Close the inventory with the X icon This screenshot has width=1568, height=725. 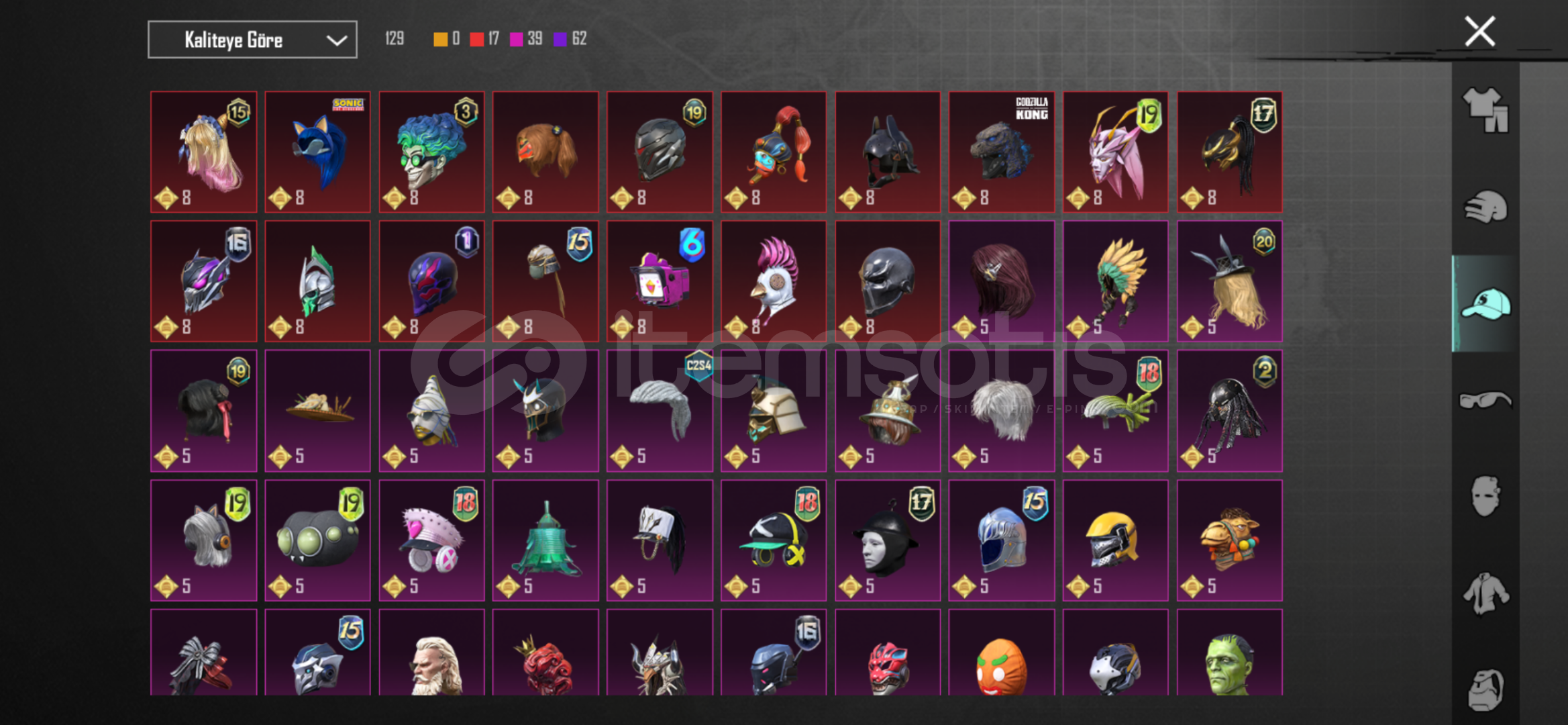1479,32
